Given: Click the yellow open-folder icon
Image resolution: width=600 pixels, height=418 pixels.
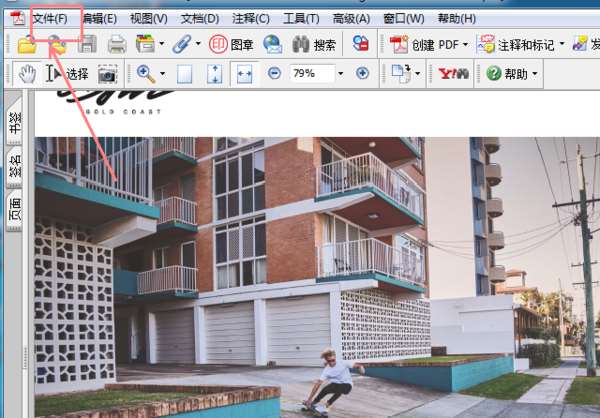Looking at the screenshot, I should pos(27,45).
